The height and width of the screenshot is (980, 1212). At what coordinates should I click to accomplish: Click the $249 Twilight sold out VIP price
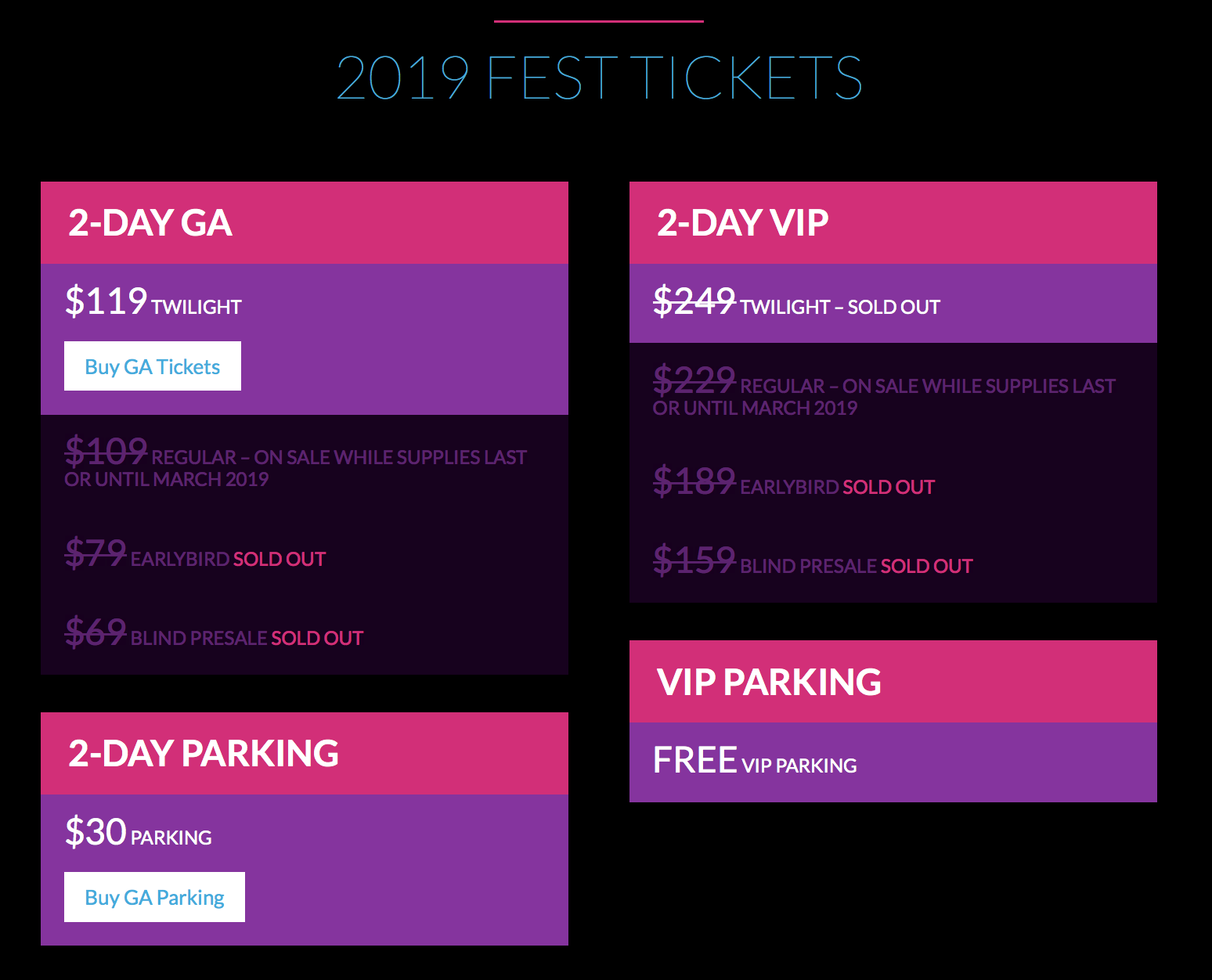tap(797, 301)
